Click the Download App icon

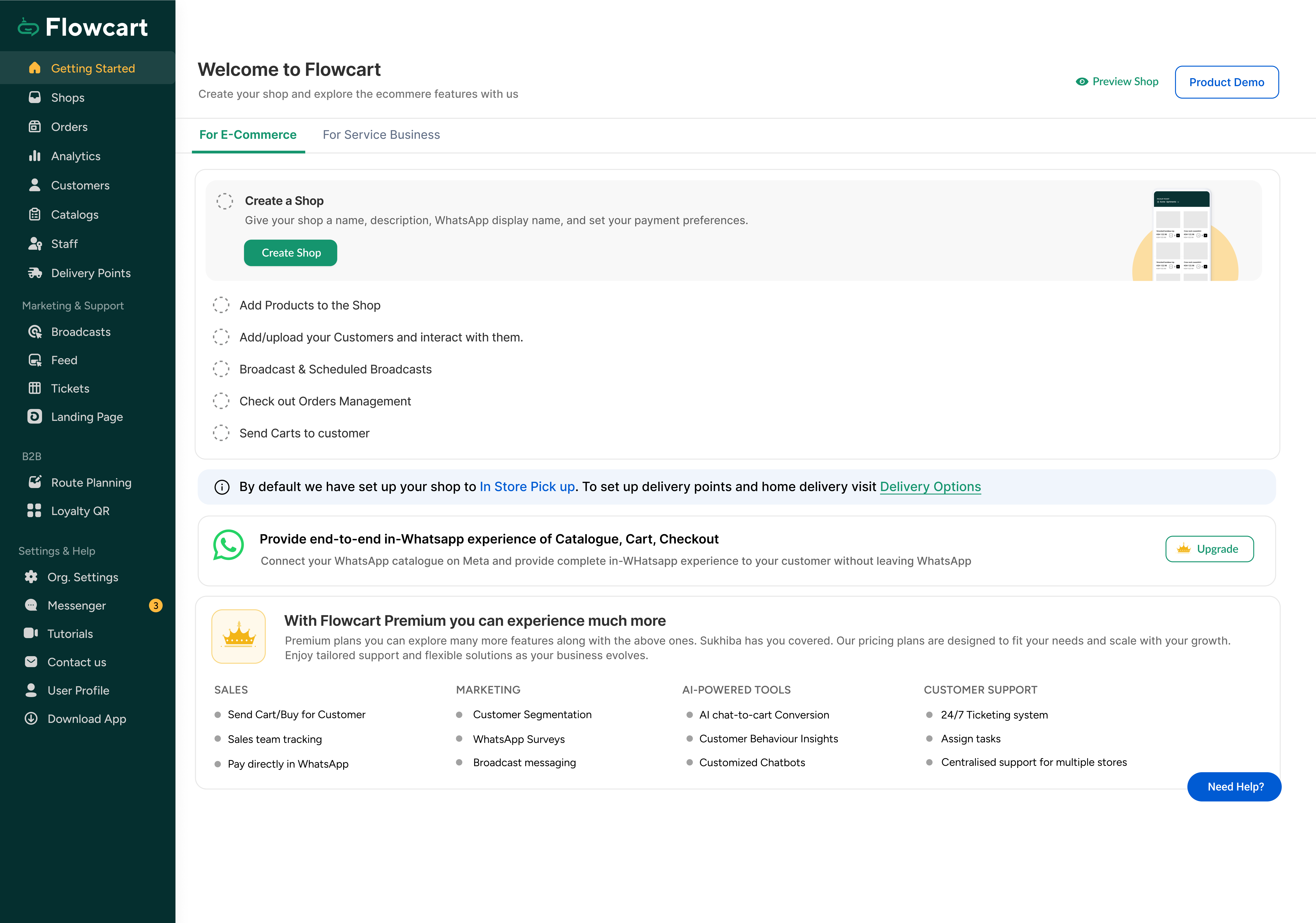click(x=31, y=718)
